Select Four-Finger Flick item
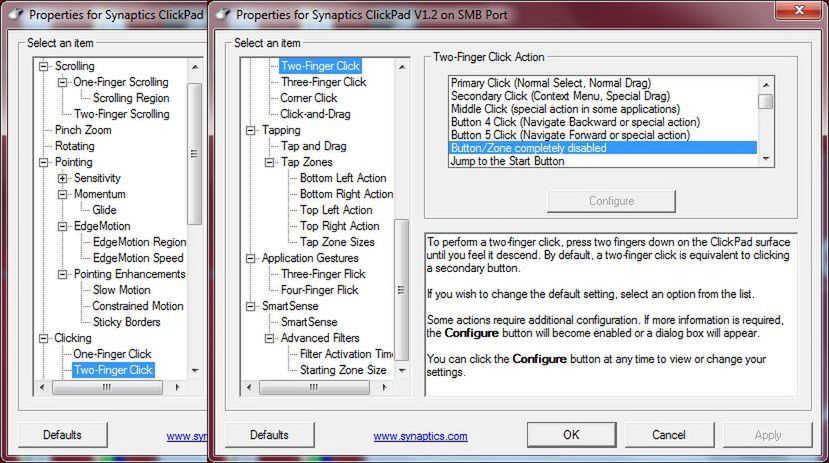The width and height of the screenshot is (829, 463). tap(319, 290)
